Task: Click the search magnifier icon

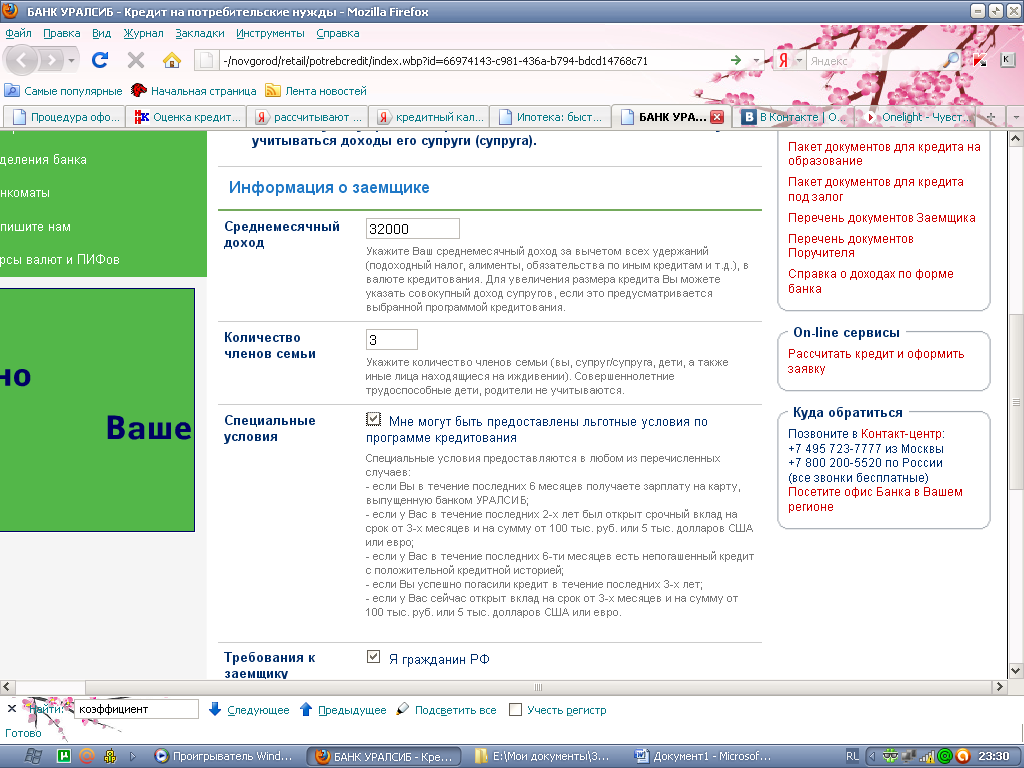Action: point(952,60)
